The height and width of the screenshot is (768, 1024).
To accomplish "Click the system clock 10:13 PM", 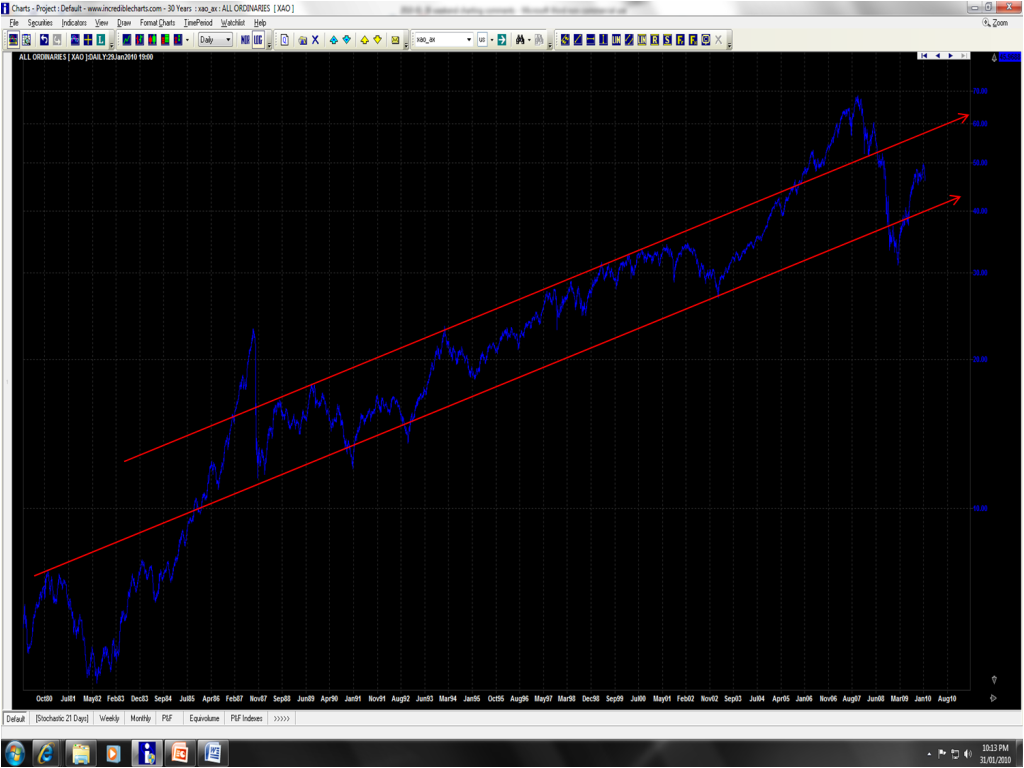I will coord(995,748).
